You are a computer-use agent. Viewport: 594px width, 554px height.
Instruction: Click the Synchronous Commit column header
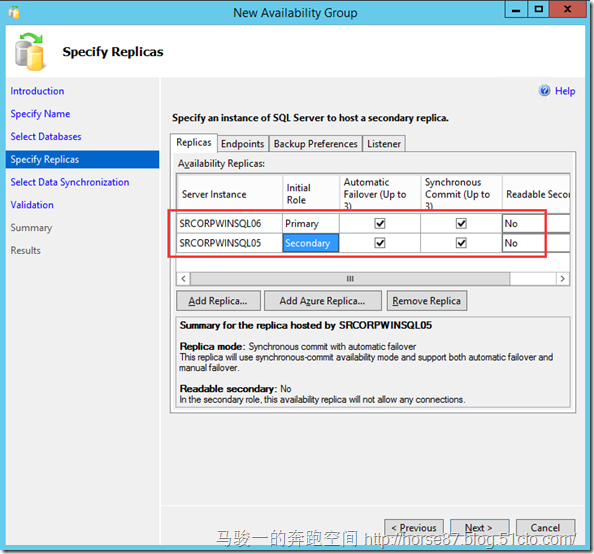[461, 194]
